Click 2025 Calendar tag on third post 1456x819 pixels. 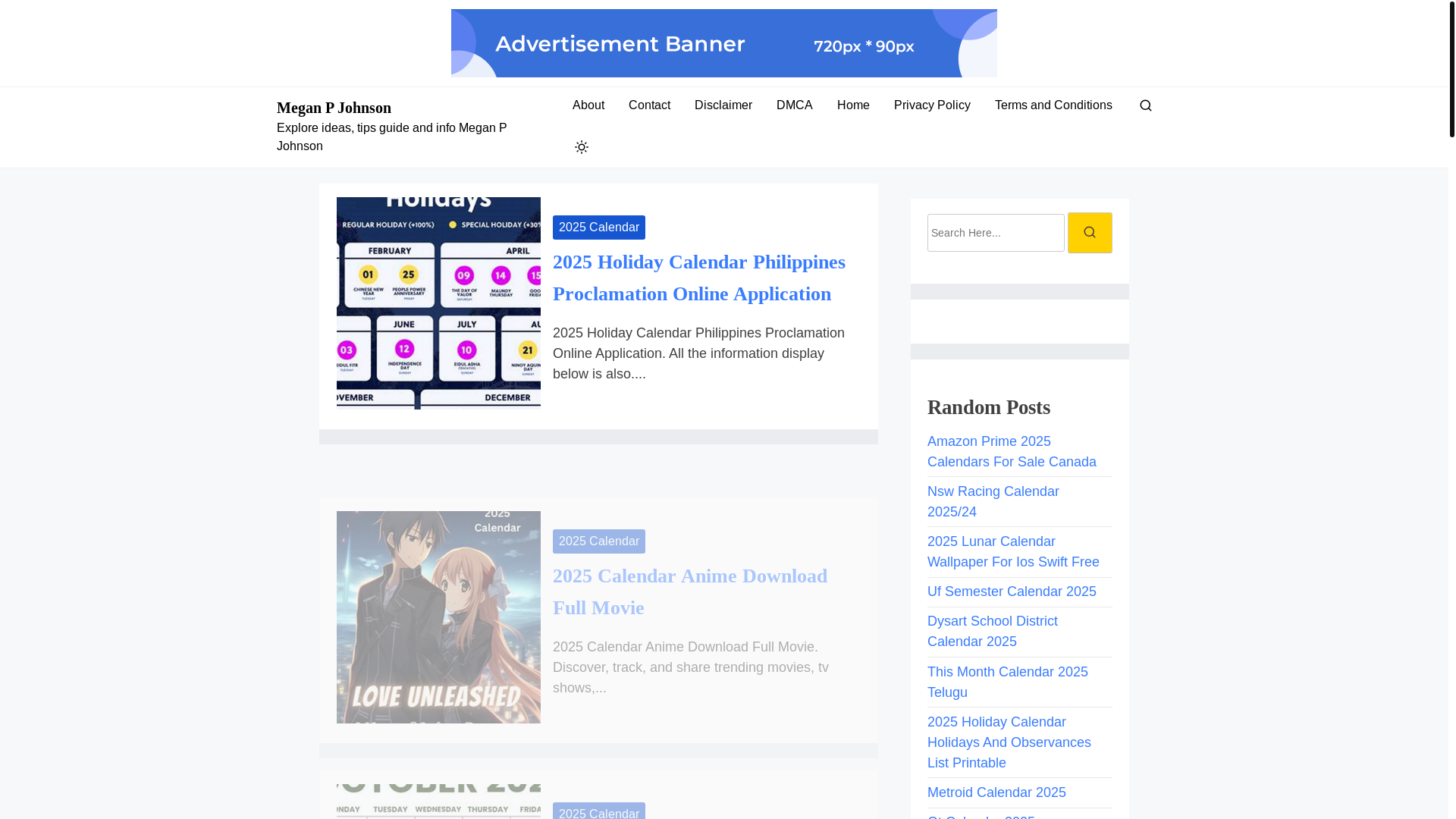[x=599, y=811]
